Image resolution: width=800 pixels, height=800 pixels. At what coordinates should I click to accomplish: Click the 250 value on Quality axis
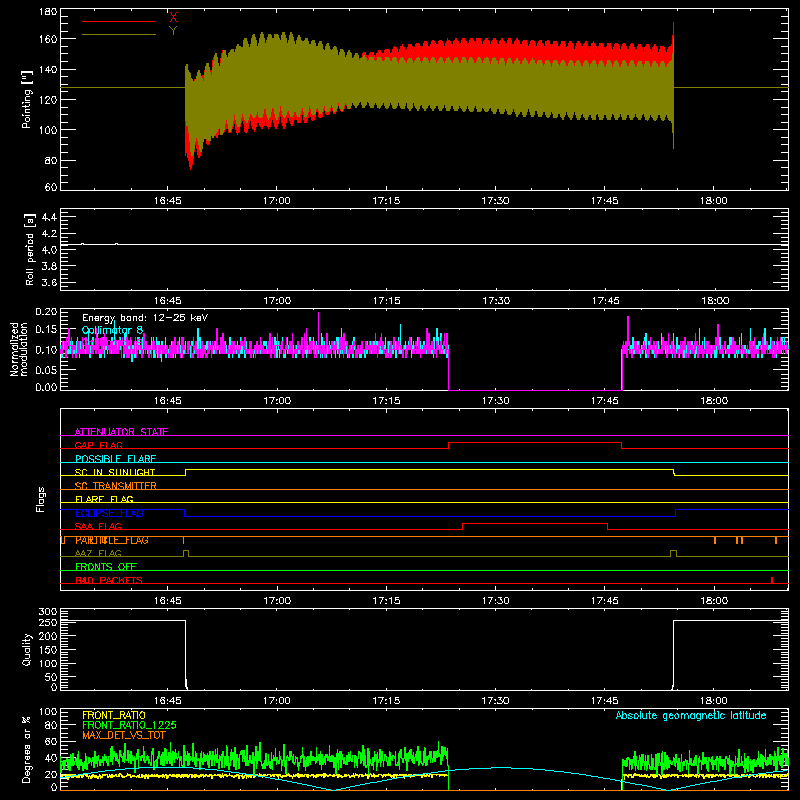48,622
